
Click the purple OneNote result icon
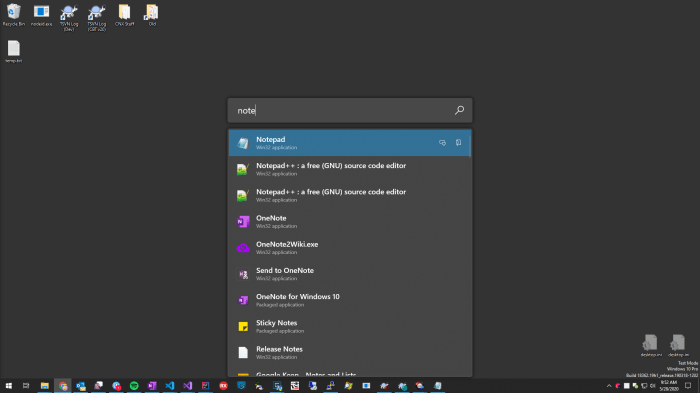click(243, 222)
